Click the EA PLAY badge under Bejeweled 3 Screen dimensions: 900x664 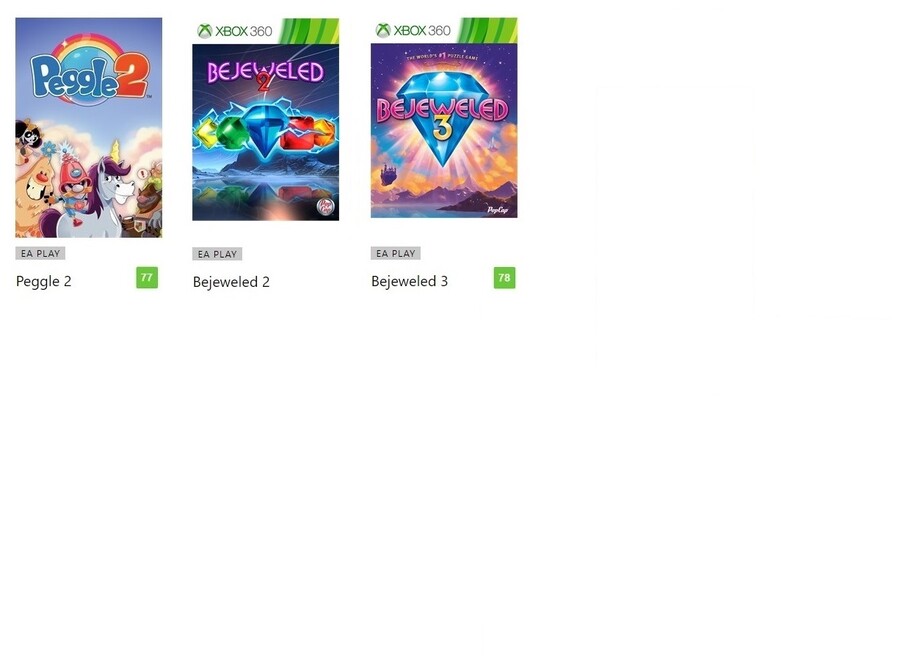pyautogui.click(x=395, y=253)
